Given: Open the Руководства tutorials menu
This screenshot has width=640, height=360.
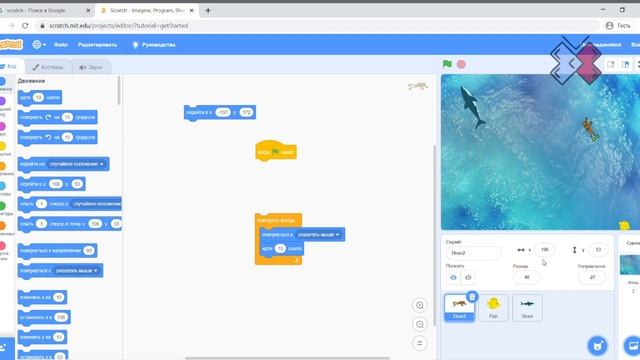Looking at the screenshot, I should tap(154, 44).
